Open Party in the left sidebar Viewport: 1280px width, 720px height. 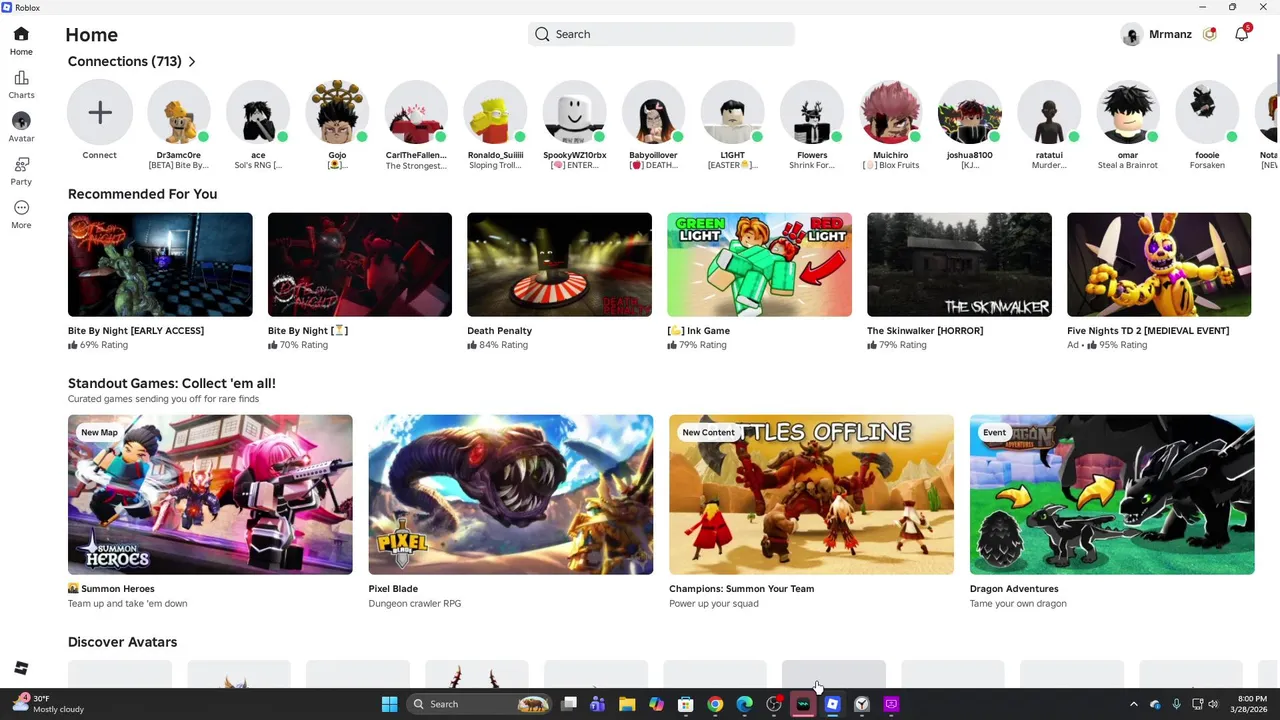[21, 171]
